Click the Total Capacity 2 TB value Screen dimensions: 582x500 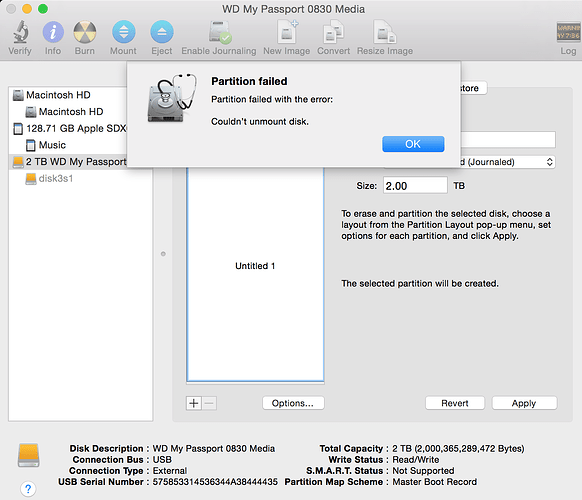(458, 448)
